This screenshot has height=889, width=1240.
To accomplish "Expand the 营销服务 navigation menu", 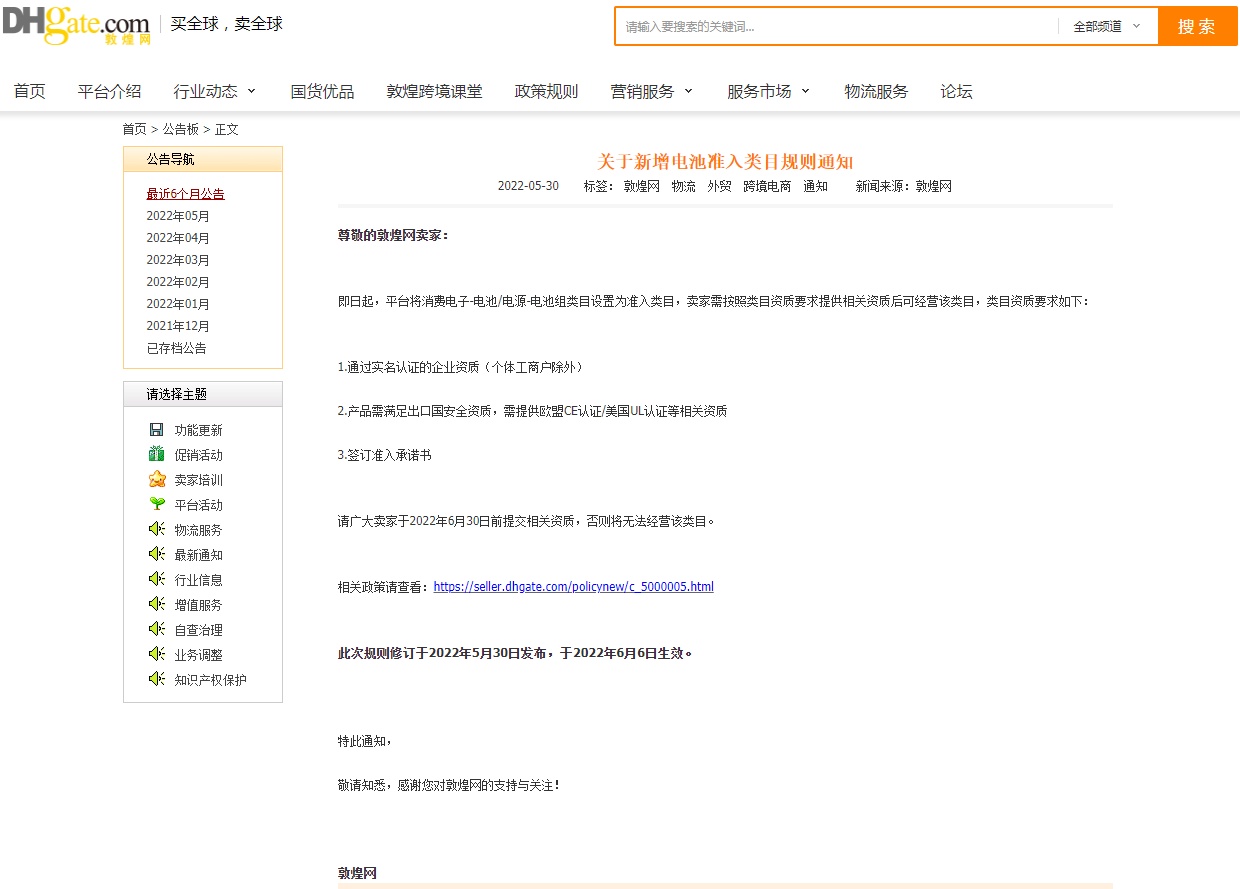I will click(x=652, y=92).
